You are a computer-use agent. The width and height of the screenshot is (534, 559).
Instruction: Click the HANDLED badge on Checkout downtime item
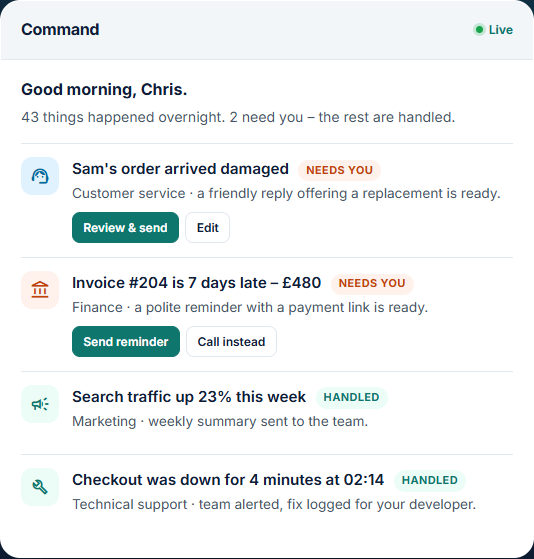tap(430, 481)
